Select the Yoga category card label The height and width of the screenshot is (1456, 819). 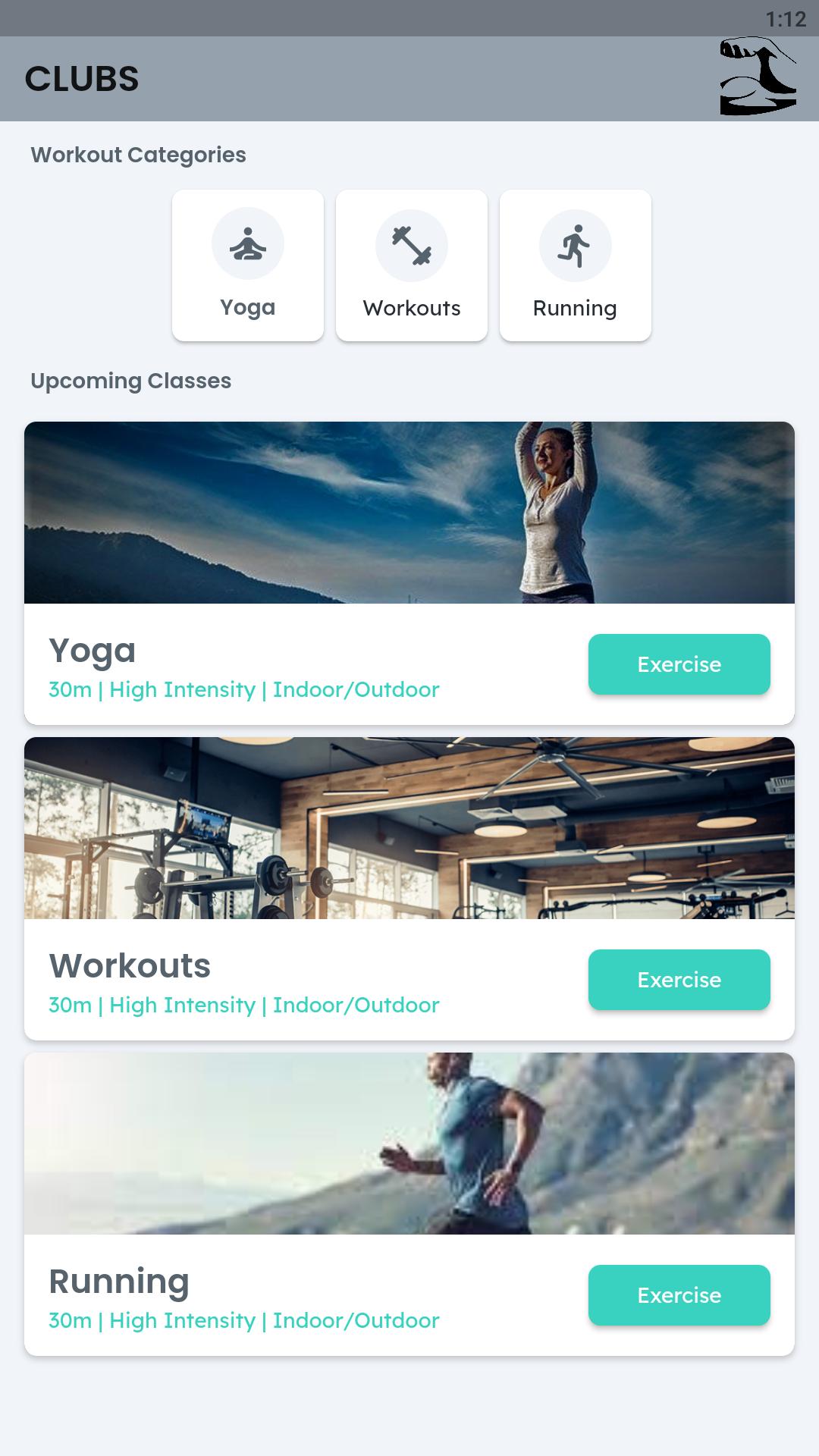247,308
